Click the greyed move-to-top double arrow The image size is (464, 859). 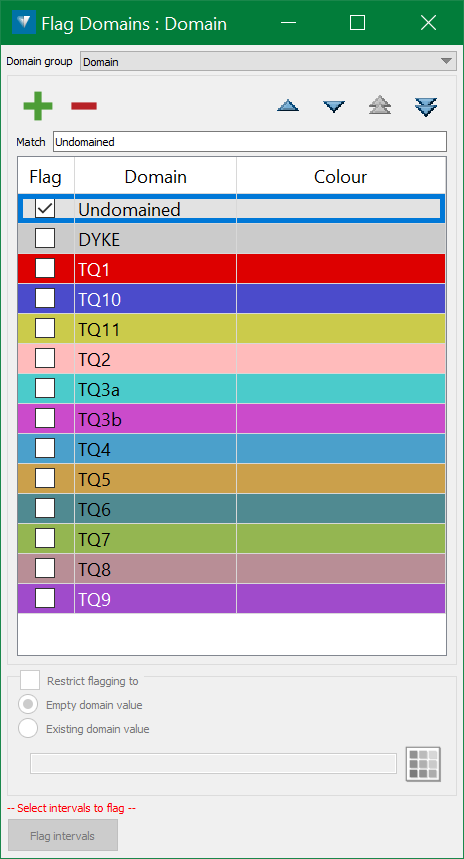[380, 106]
